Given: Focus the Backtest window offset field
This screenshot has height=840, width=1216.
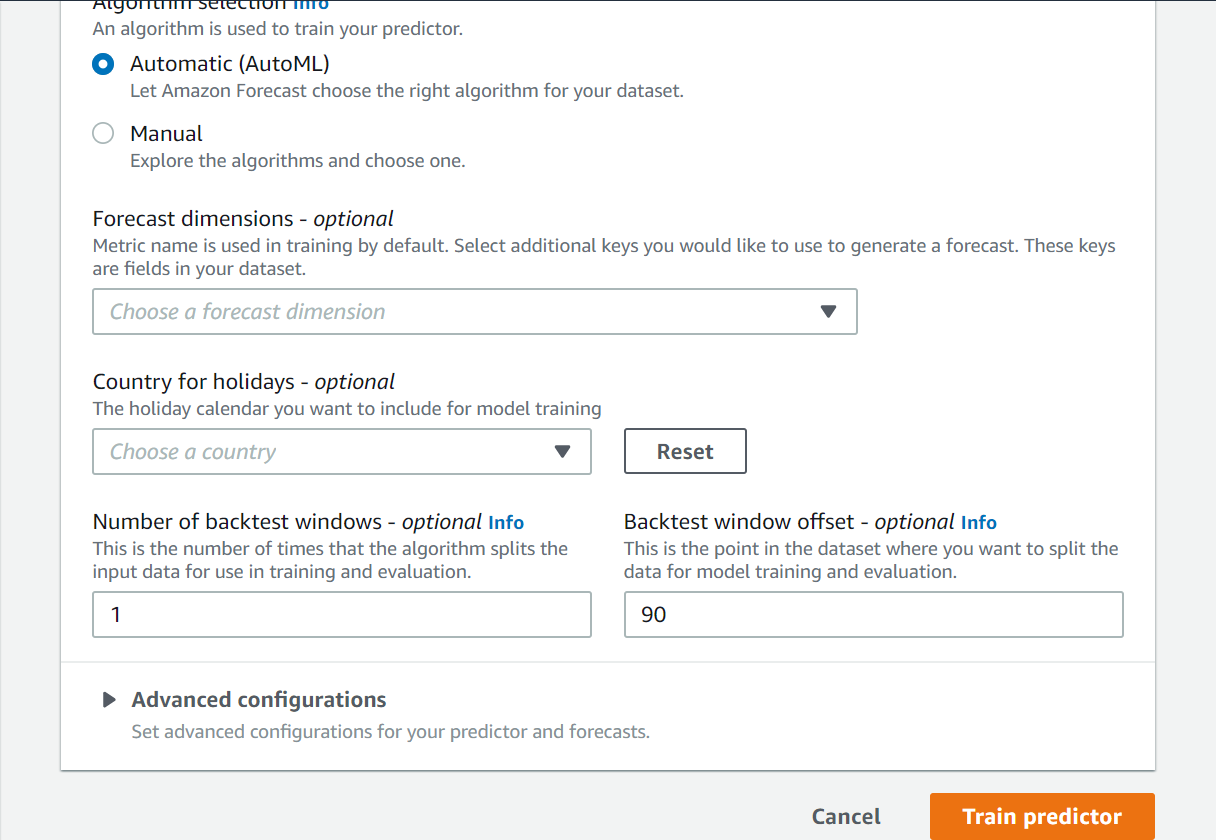Looking at the screenshot, I should click(x=873, y=614).
